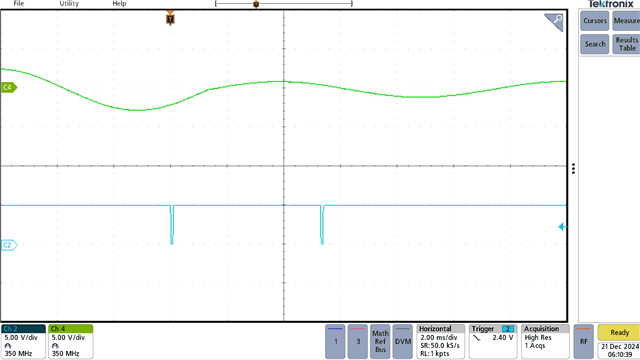The image size is (640, 360).
Task: Open the Horizontal settings badge
Action: [x=440, y=342]
